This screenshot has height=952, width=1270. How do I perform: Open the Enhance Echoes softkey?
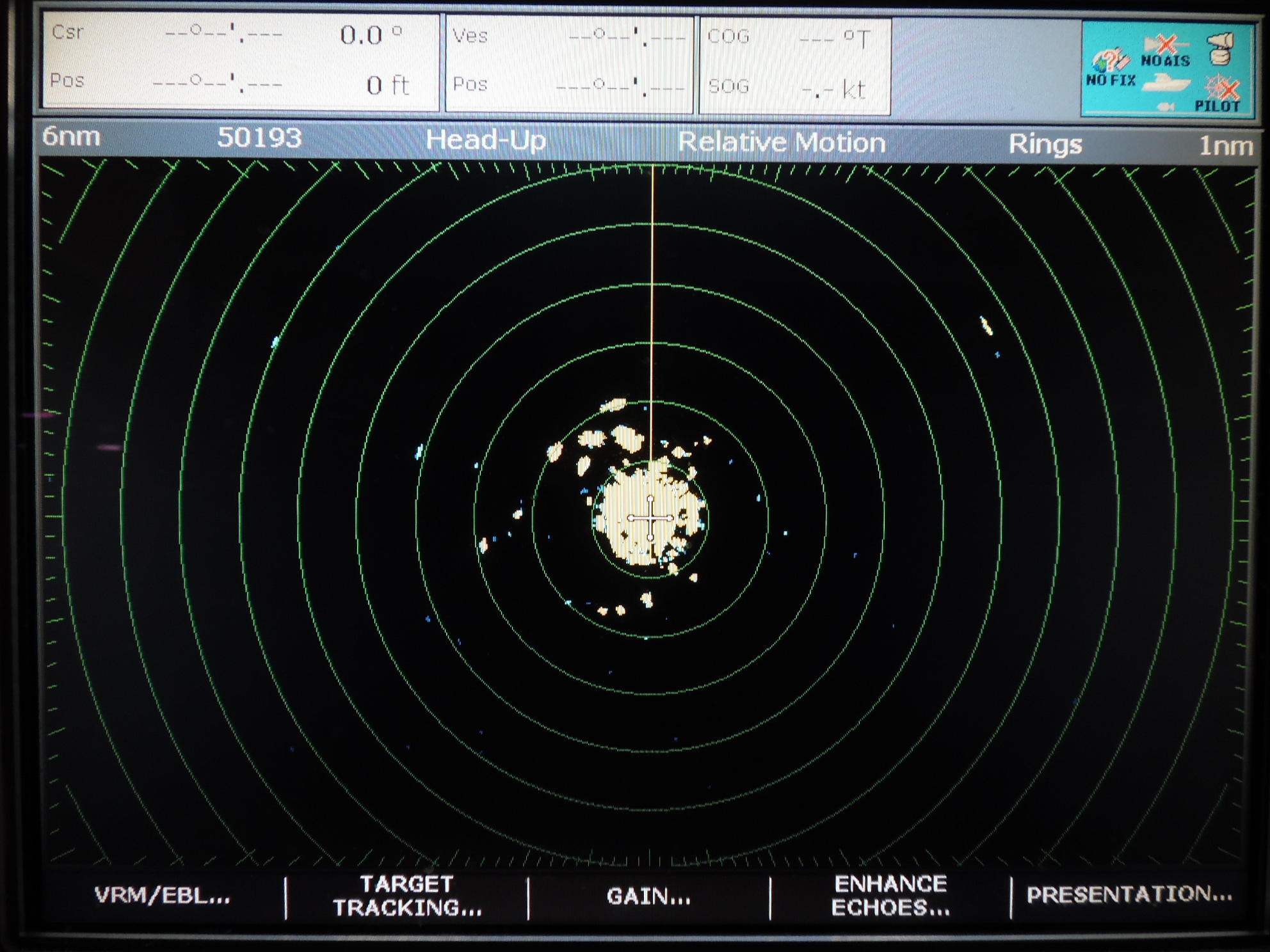890,896
